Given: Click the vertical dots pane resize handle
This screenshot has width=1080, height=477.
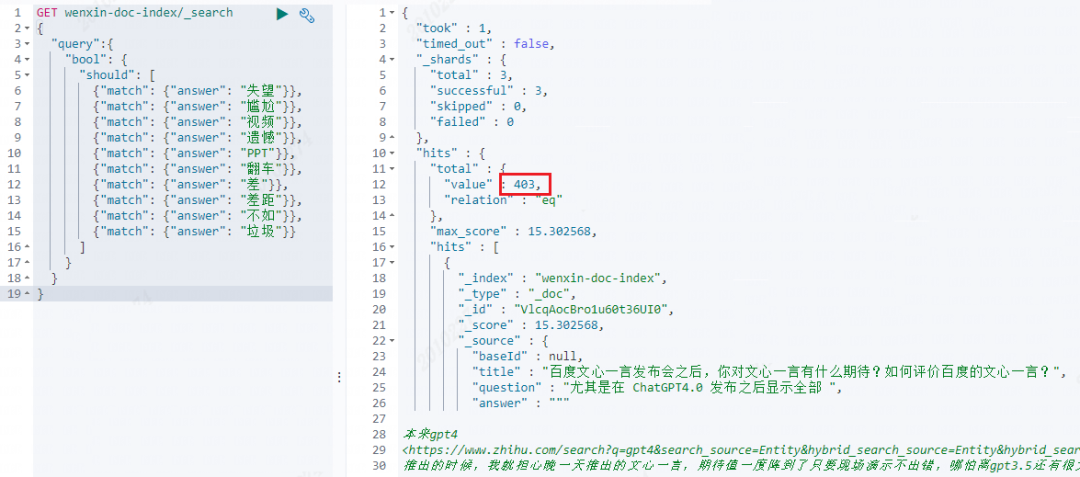Looking at the screenshot, I should tap(338, 377).
